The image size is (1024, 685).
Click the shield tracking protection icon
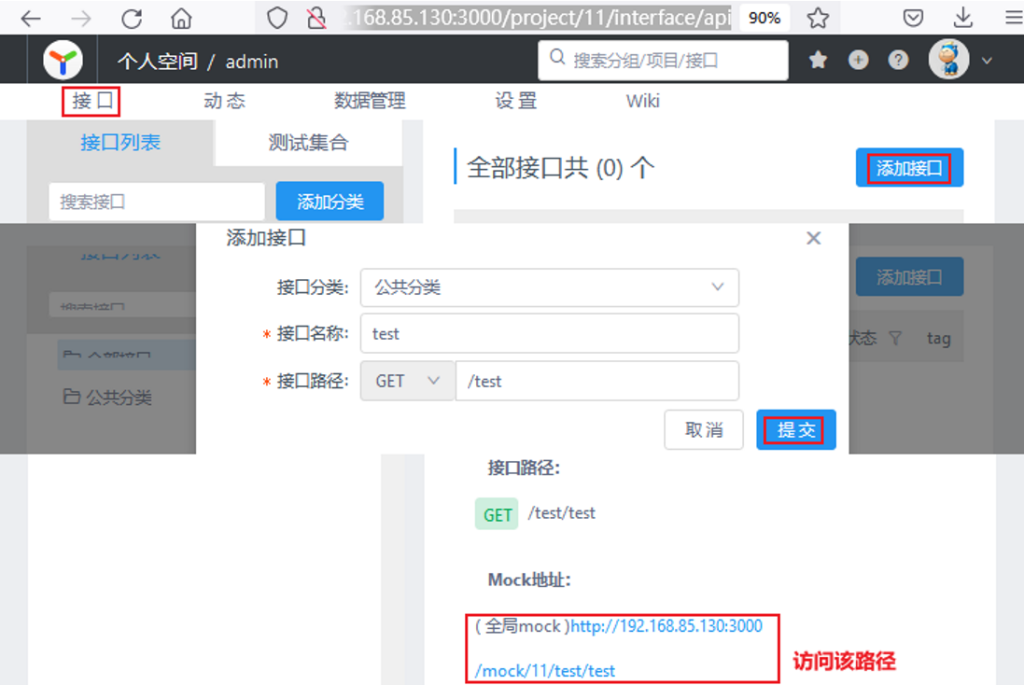click(278, 18)
